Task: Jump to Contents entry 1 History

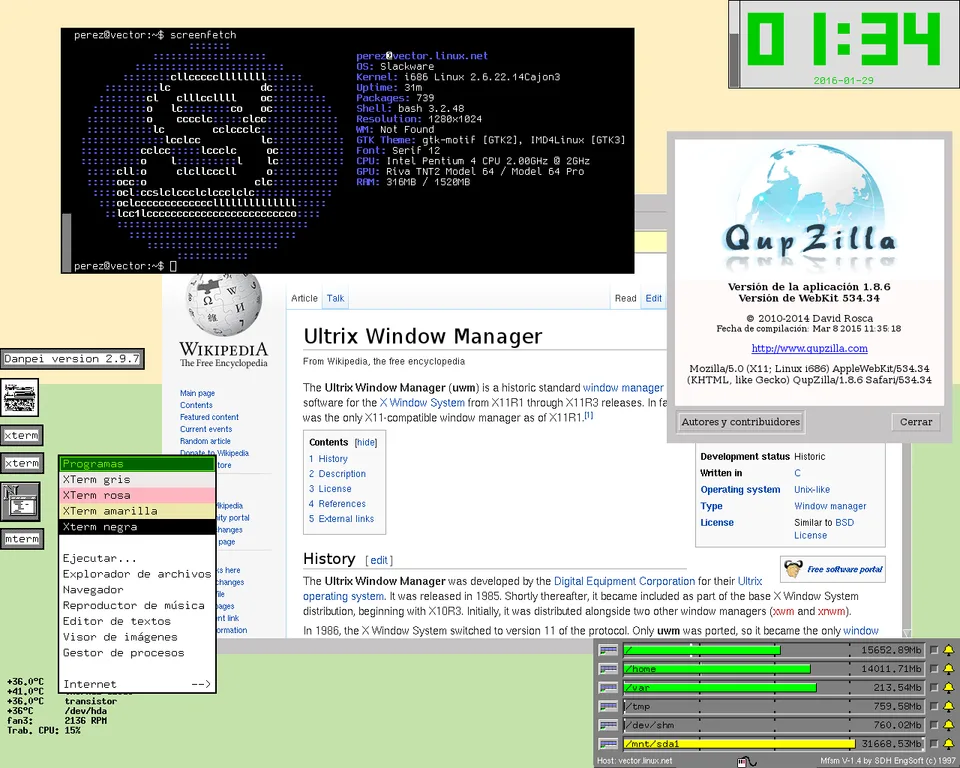Action: click(x=328, y=459)
